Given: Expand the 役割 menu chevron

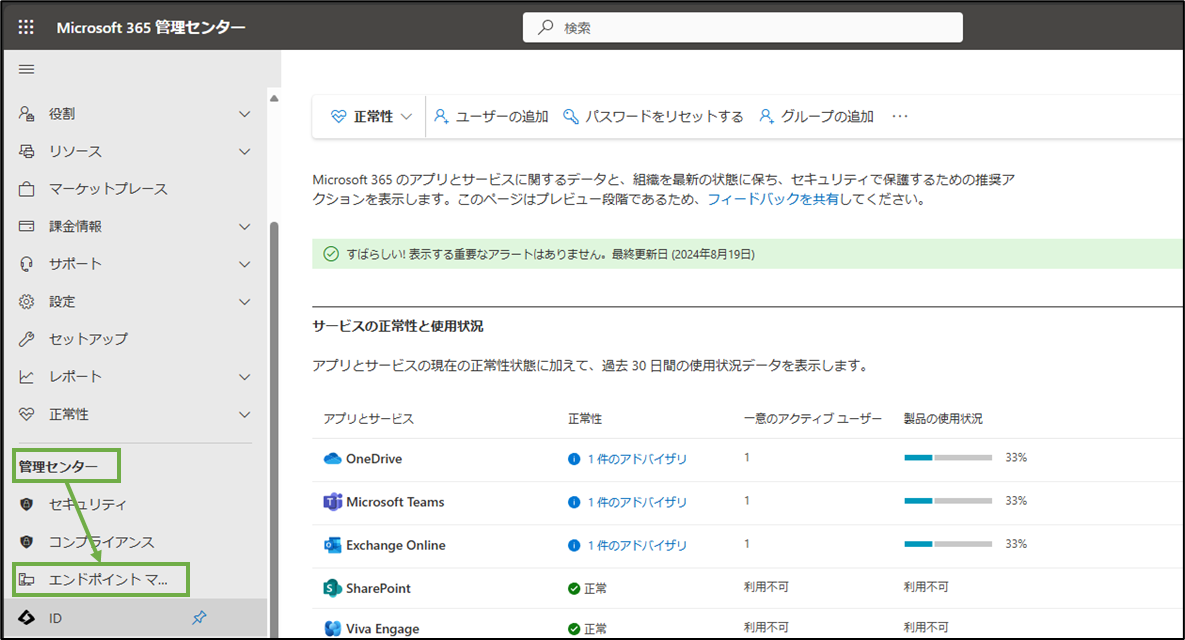Looking at the screenshot, I should (244, 114).
